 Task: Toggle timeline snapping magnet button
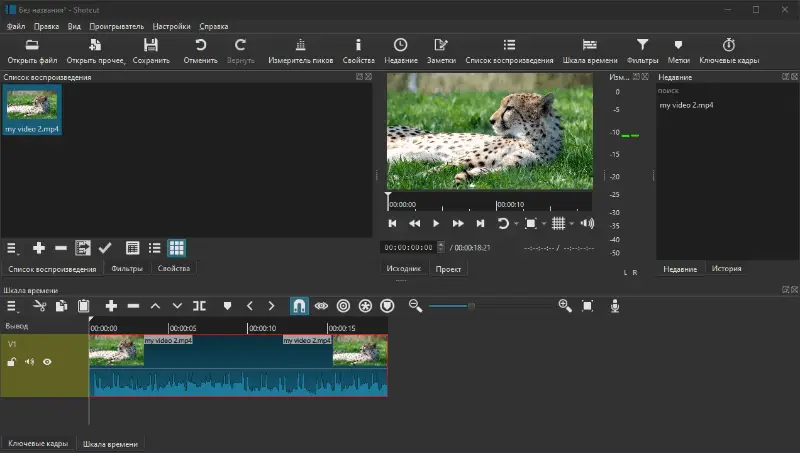point(298,306)
